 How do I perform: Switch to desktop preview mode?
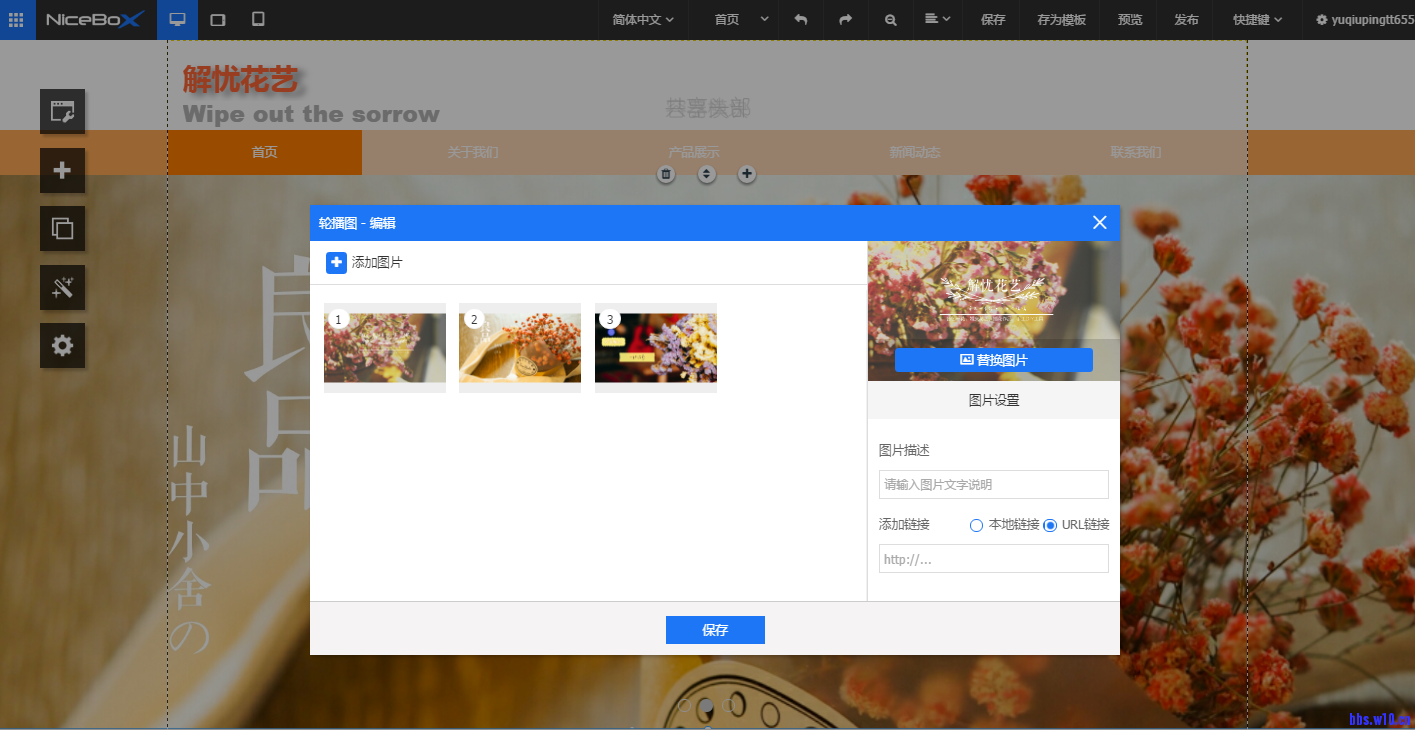point(177,19)
